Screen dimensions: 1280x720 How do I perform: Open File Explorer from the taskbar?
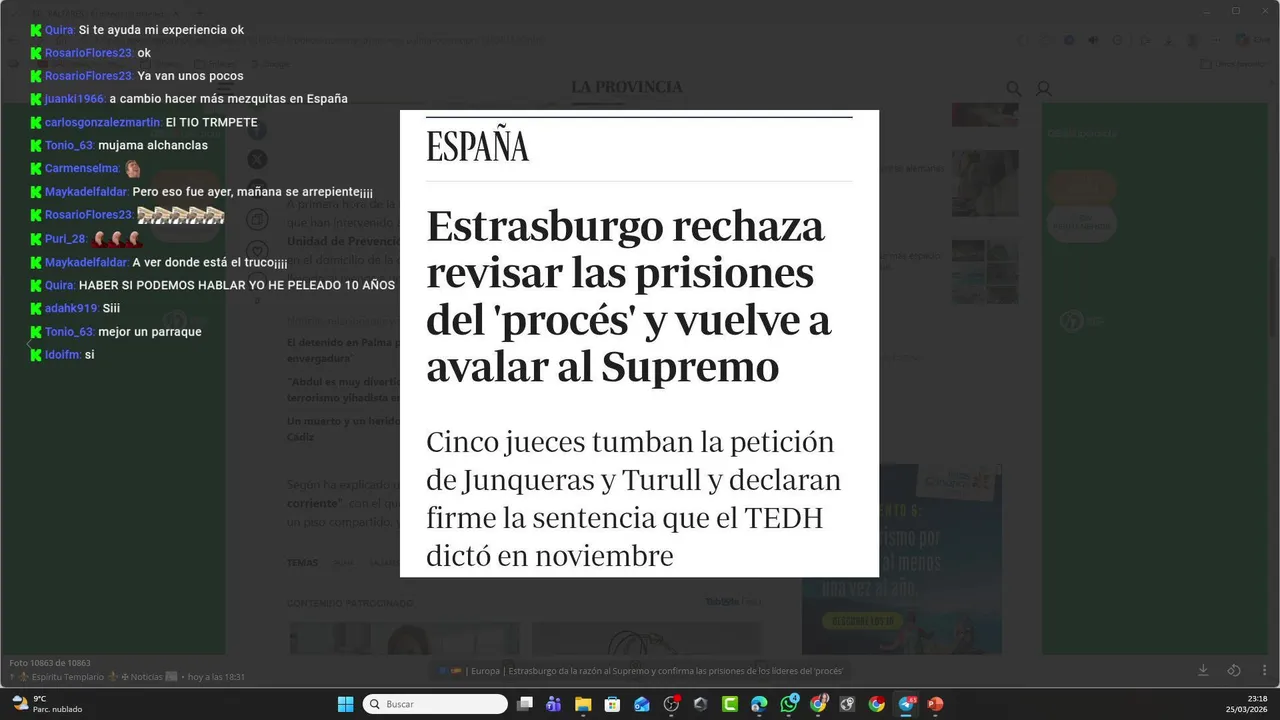coord(583,704)
